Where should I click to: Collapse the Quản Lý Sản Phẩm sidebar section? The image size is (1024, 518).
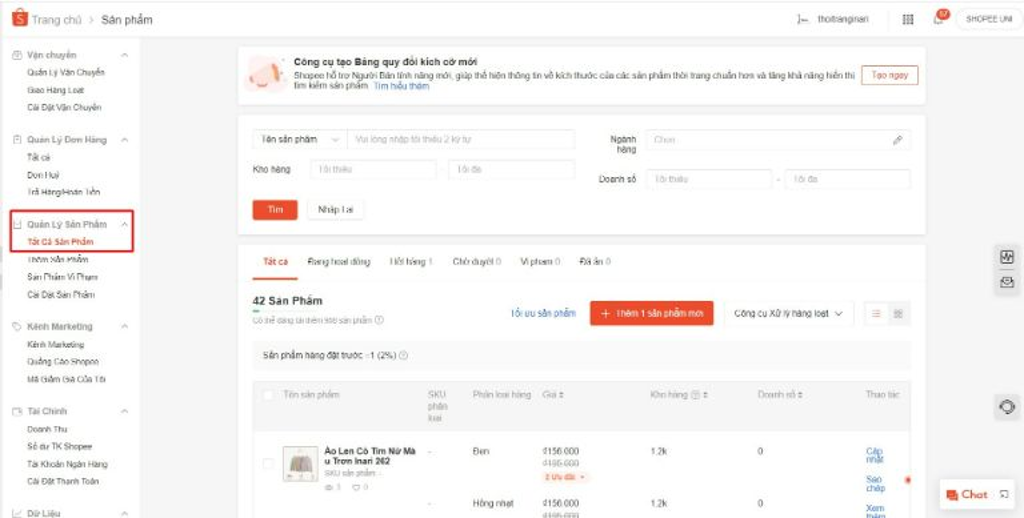point(124,224)
